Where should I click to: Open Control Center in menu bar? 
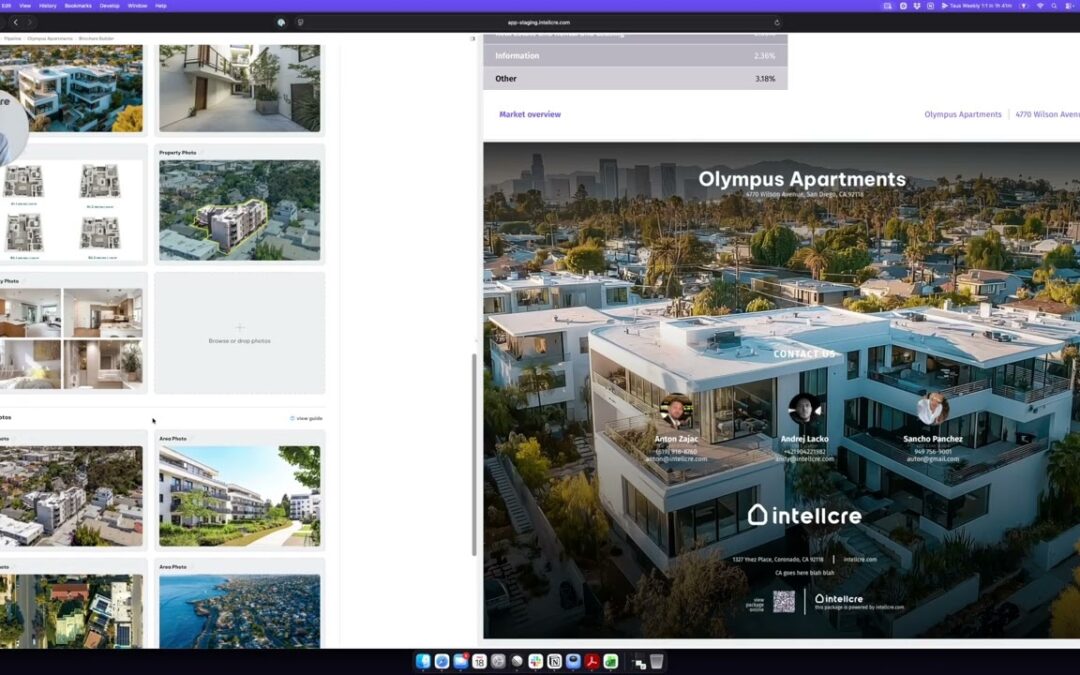click(1068, 6)
